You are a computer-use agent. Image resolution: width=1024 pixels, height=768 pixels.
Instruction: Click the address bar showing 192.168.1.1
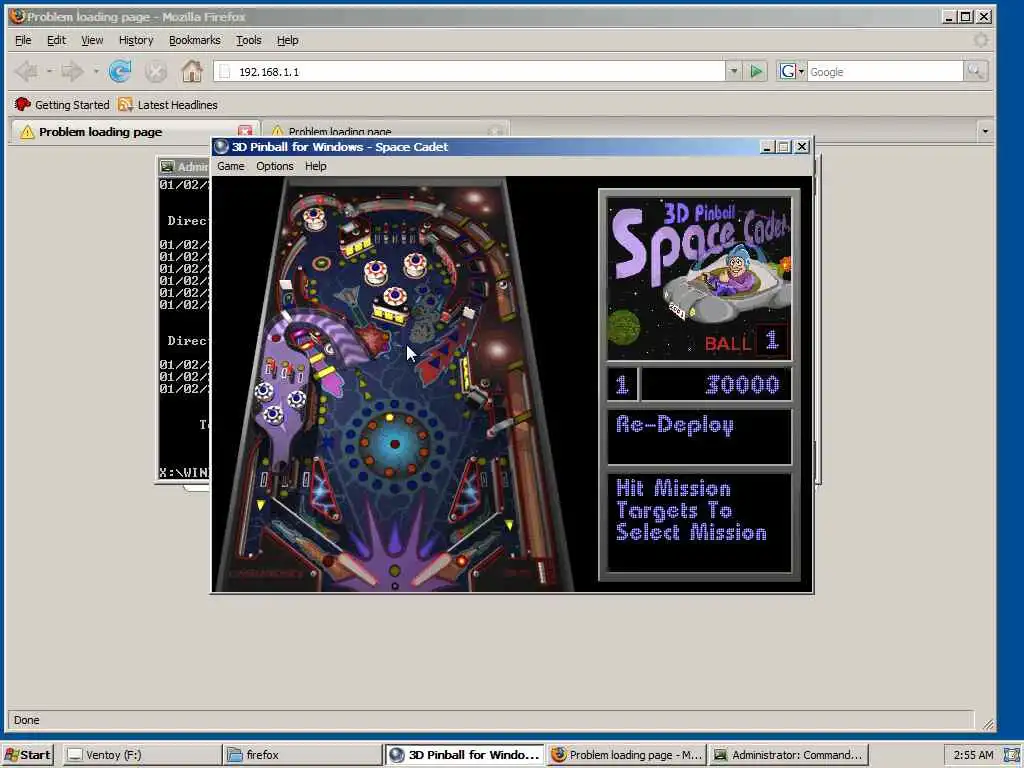469,72
